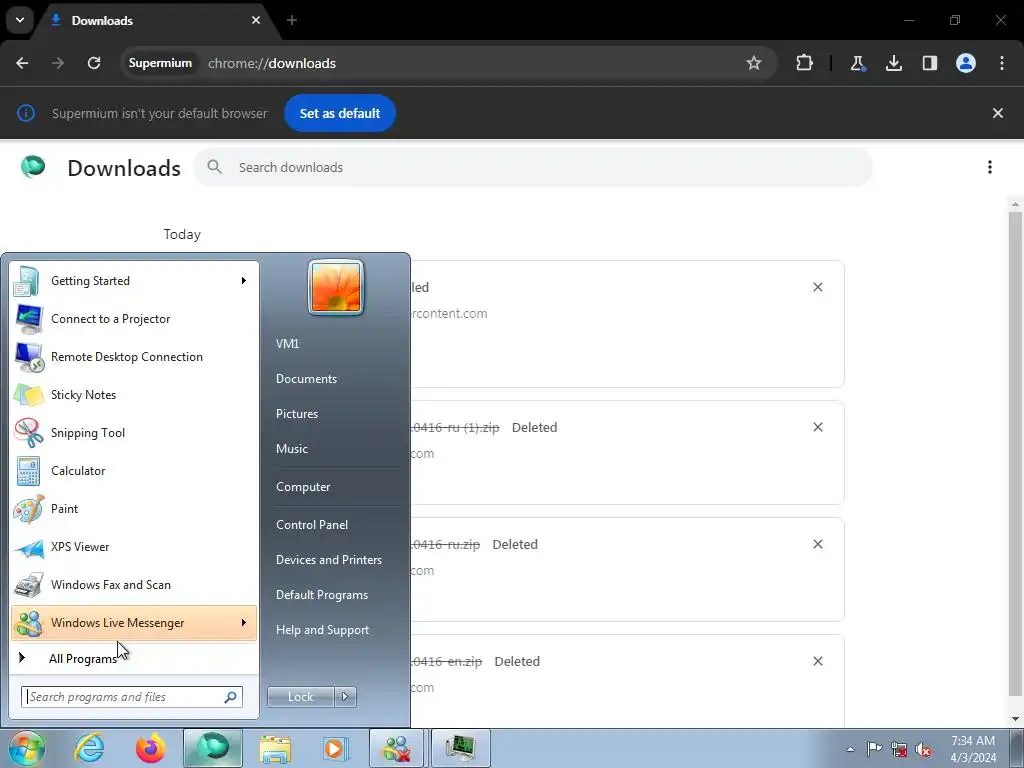Remove the first download entry from list
Image resolution: width=1024 pixels, height=768 pixels.
click(817, 287)
